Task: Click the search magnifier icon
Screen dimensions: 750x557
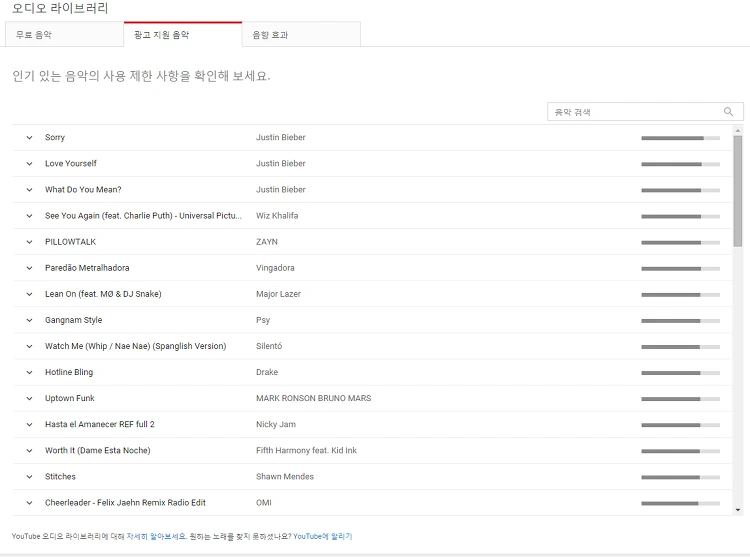Action: (728, 111)
